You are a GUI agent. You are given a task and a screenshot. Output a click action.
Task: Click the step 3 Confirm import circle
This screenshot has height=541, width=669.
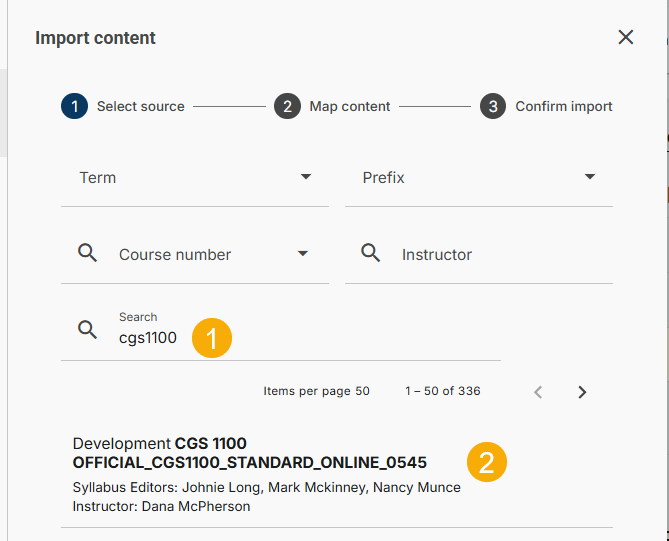(493, 106)
